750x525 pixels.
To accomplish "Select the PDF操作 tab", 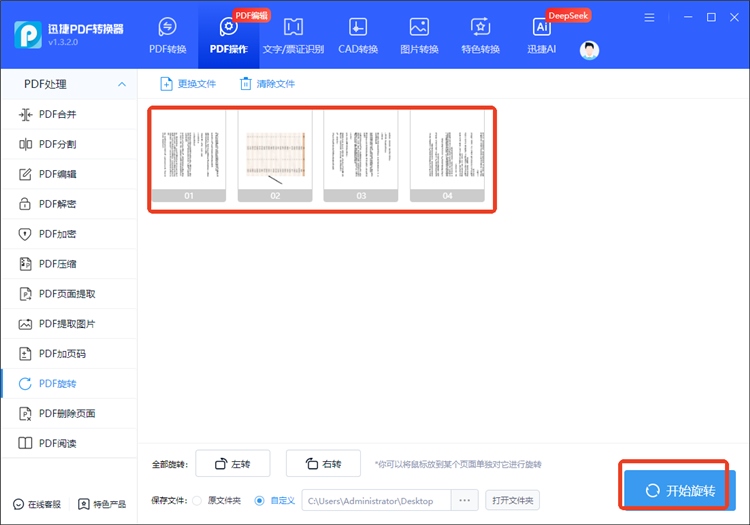I will tap(229, 35).
